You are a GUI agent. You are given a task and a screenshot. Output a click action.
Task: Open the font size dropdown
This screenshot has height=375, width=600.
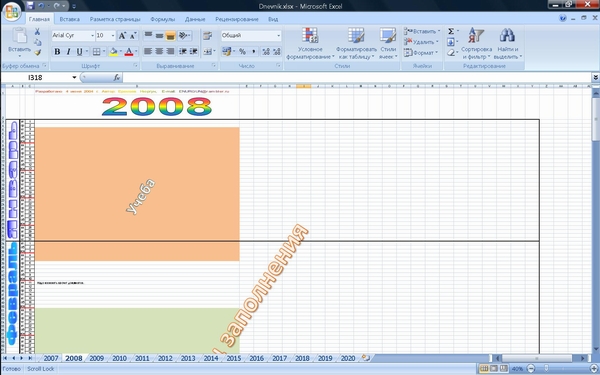click(x=113, y=36)
